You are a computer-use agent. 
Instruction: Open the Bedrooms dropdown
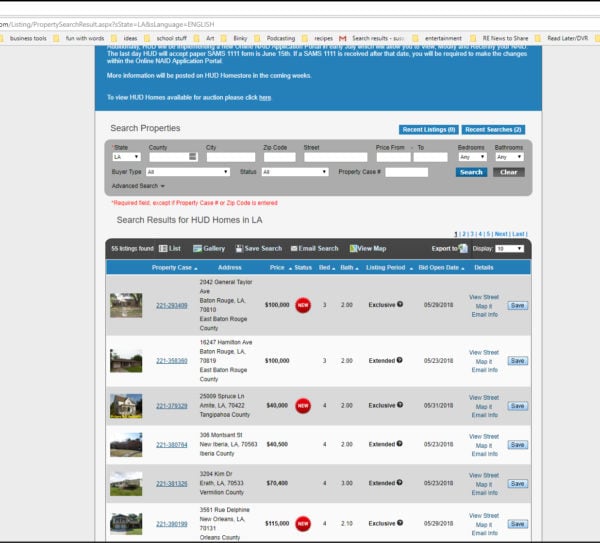pos(473,157)
